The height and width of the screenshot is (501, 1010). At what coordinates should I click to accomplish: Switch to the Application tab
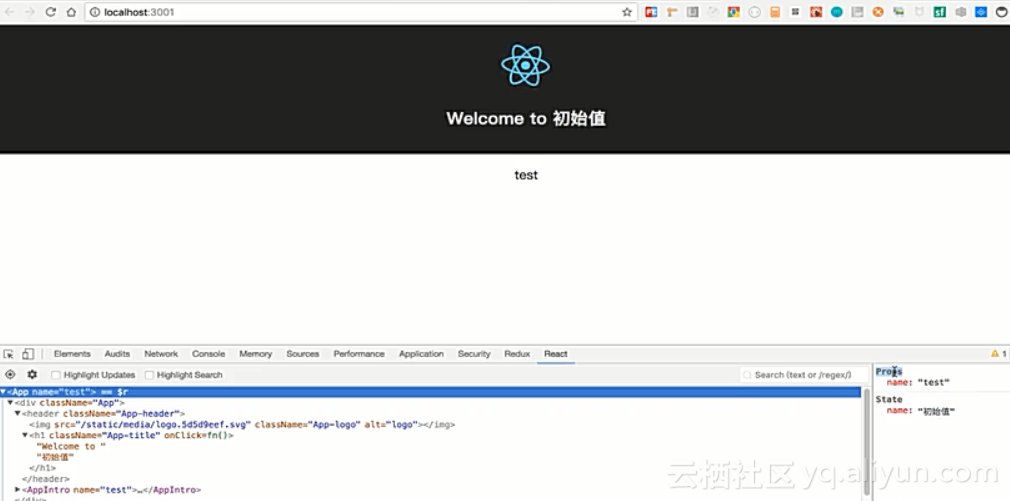[421, 354]
